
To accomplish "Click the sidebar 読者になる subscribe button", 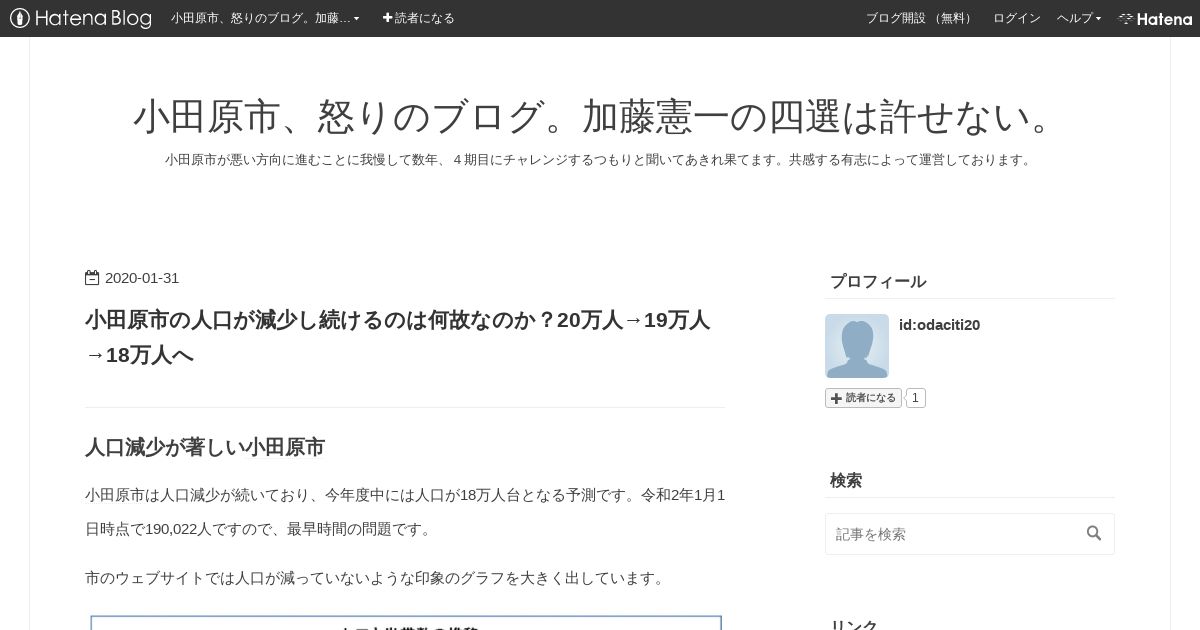I will [x=863, y=398].
